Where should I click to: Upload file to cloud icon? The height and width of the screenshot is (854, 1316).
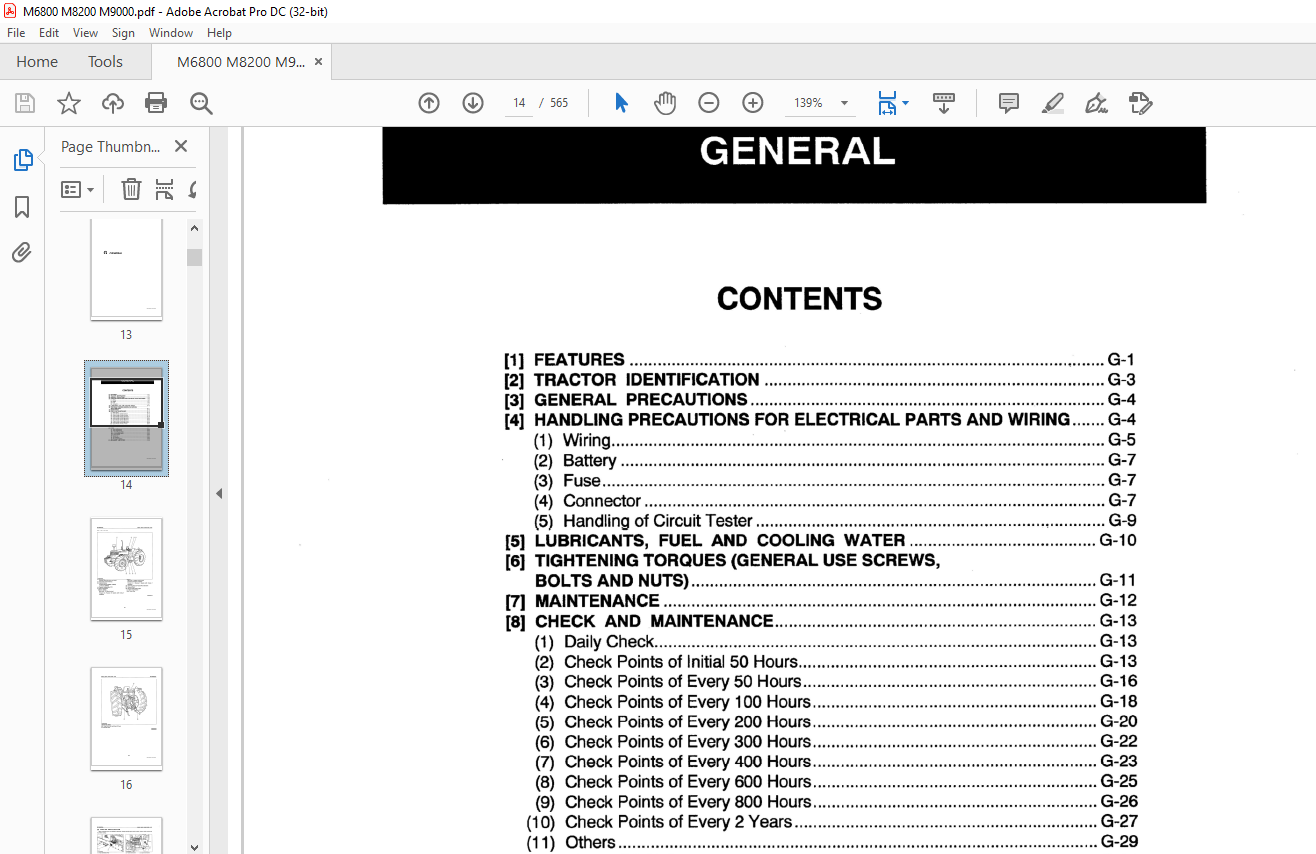coord(113,103)
